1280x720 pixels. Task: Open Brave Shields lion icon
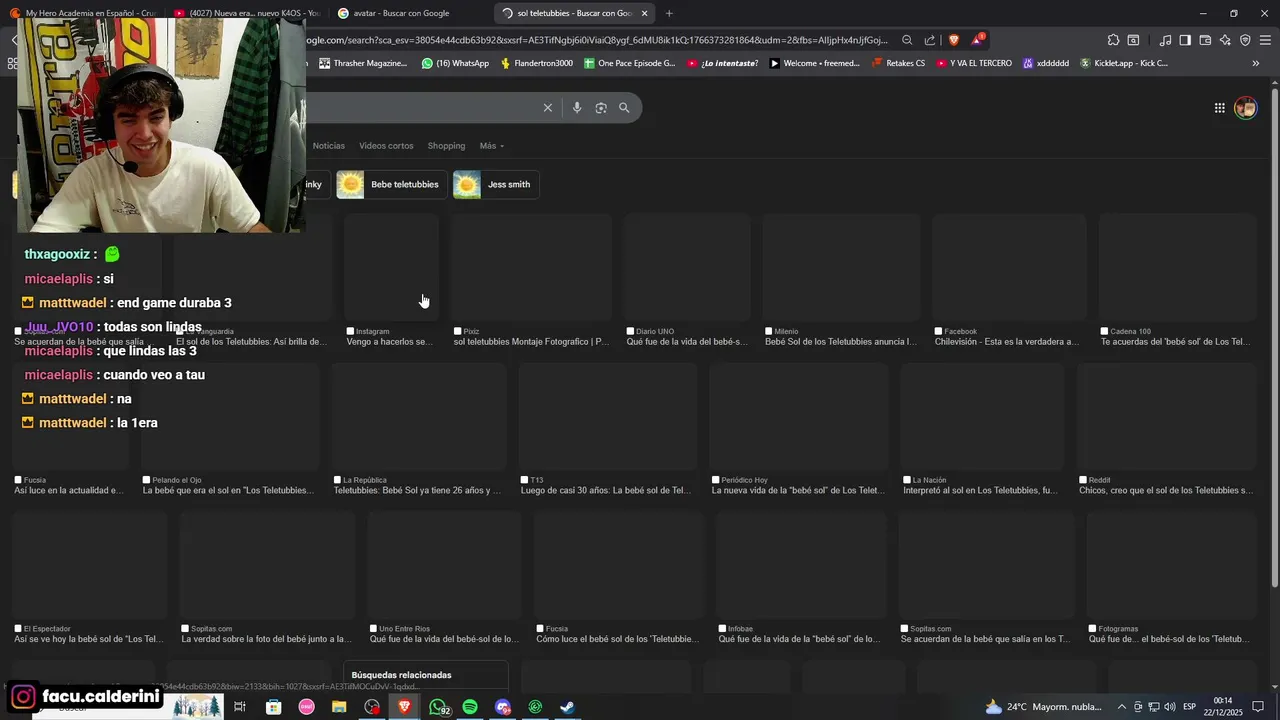coord(953,40)
